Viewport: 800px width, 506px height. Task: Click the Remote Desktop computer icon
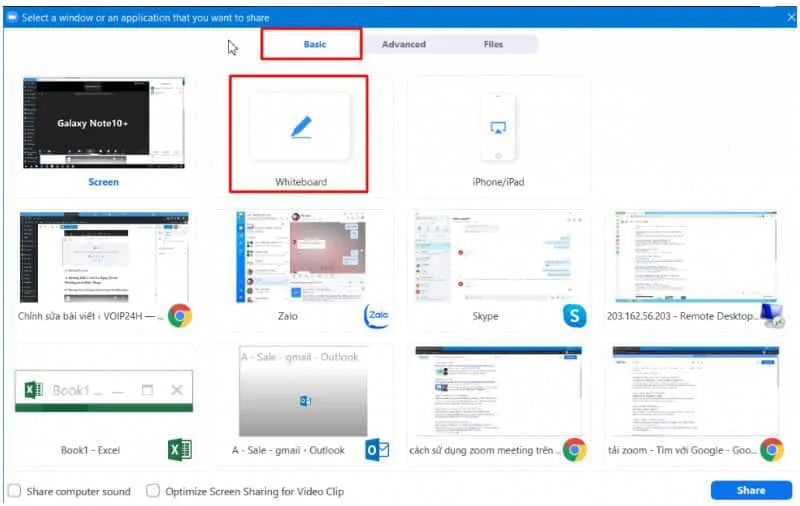(772, 316)
